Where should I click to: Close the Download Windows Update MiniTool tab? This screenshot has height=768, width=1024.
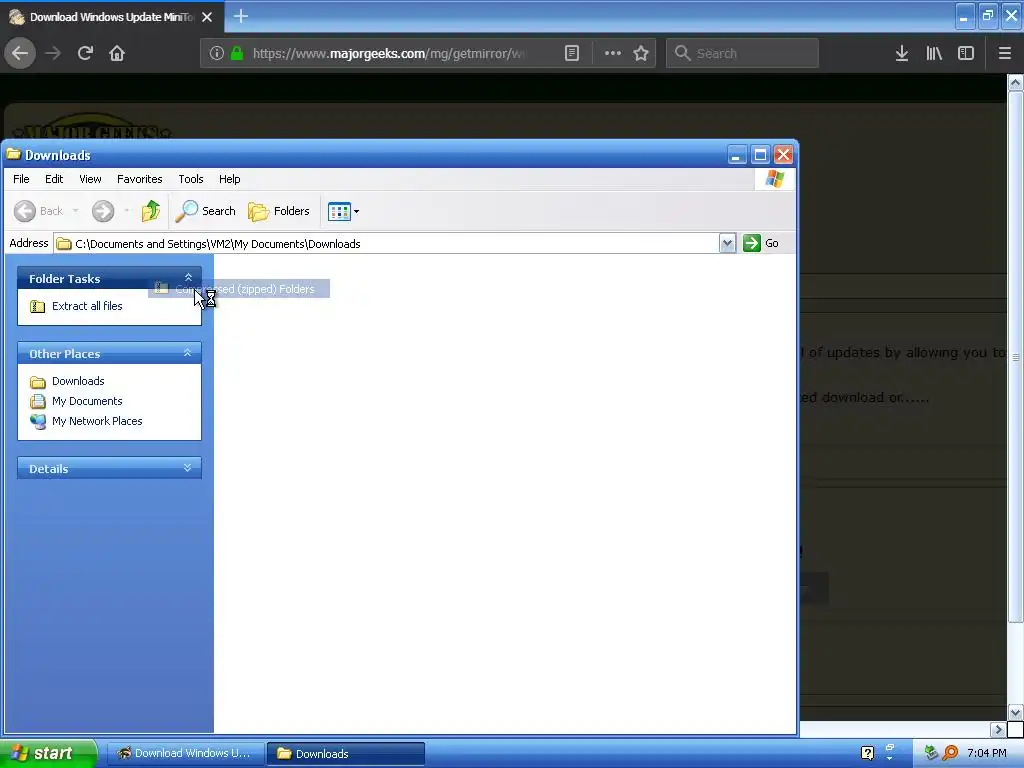click(x=207, y=17)
